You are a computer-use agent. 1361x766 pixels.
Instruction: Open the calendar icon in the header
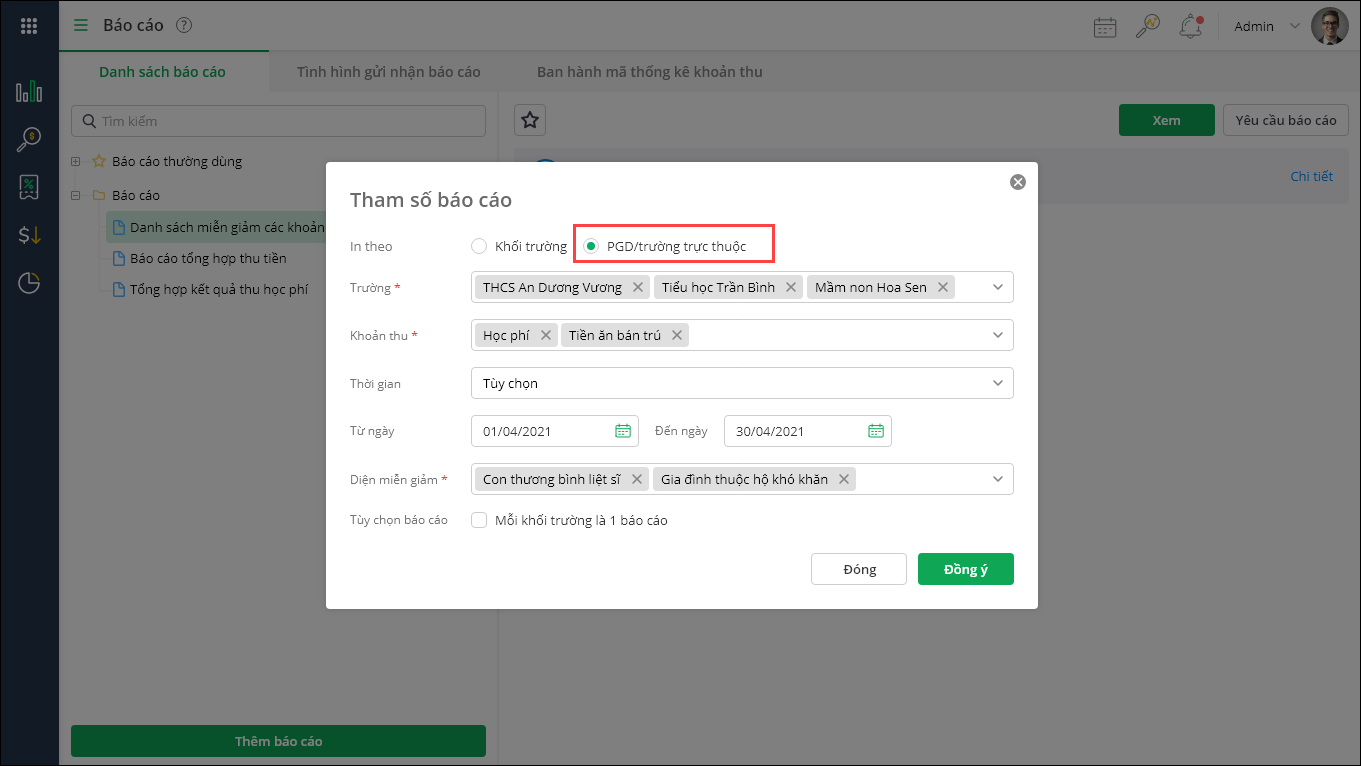tap(1105, 27)
